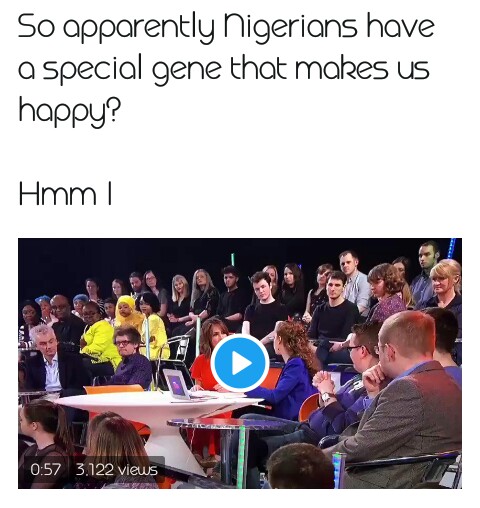Click the 0:57 video duration label
This screenshot has width=480, height=508.
coord(45,470)
